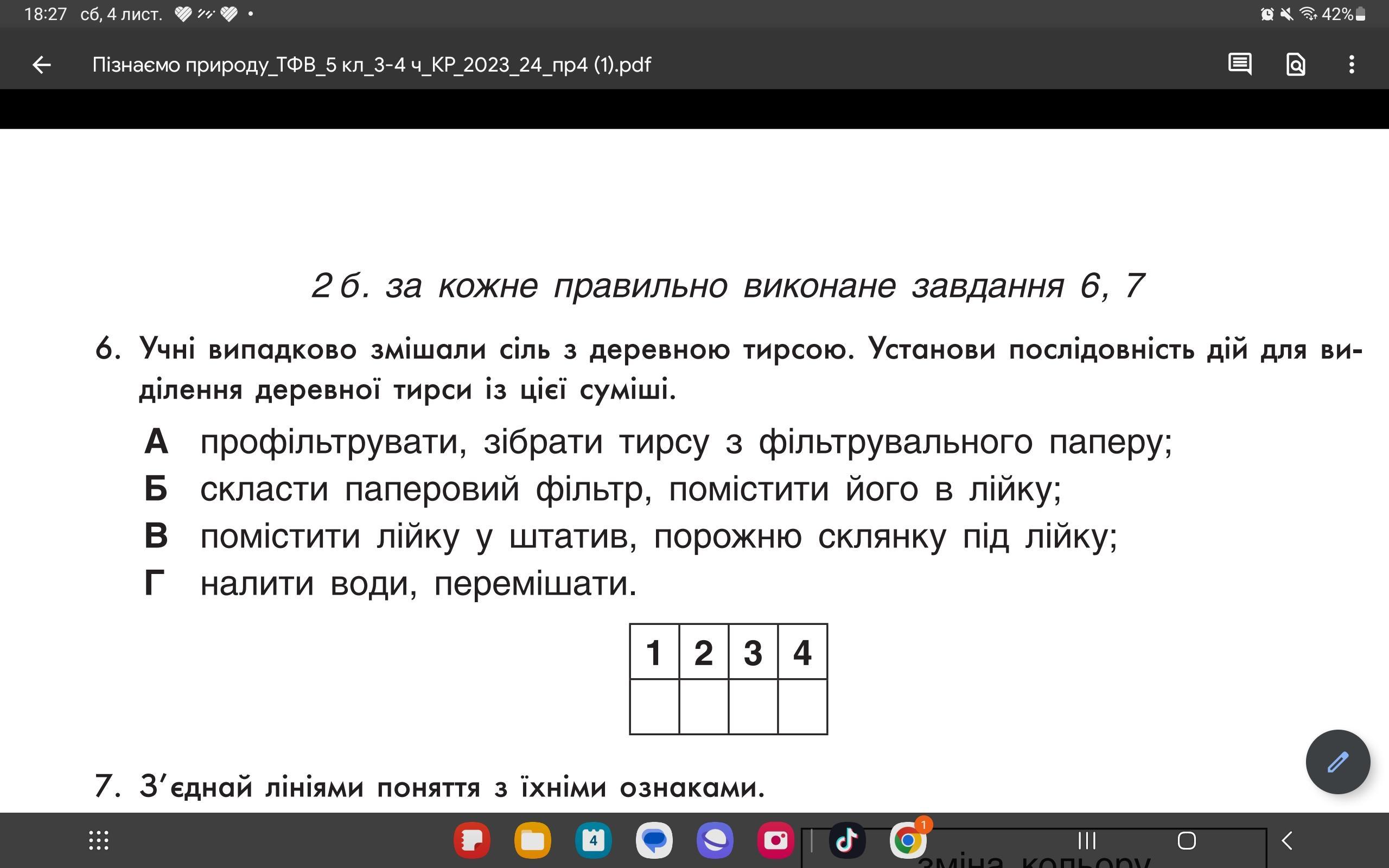Viewport: 1389px width, 868px height.
Task: Open the pink Camera app icon
Action: [x=775, y=841]
